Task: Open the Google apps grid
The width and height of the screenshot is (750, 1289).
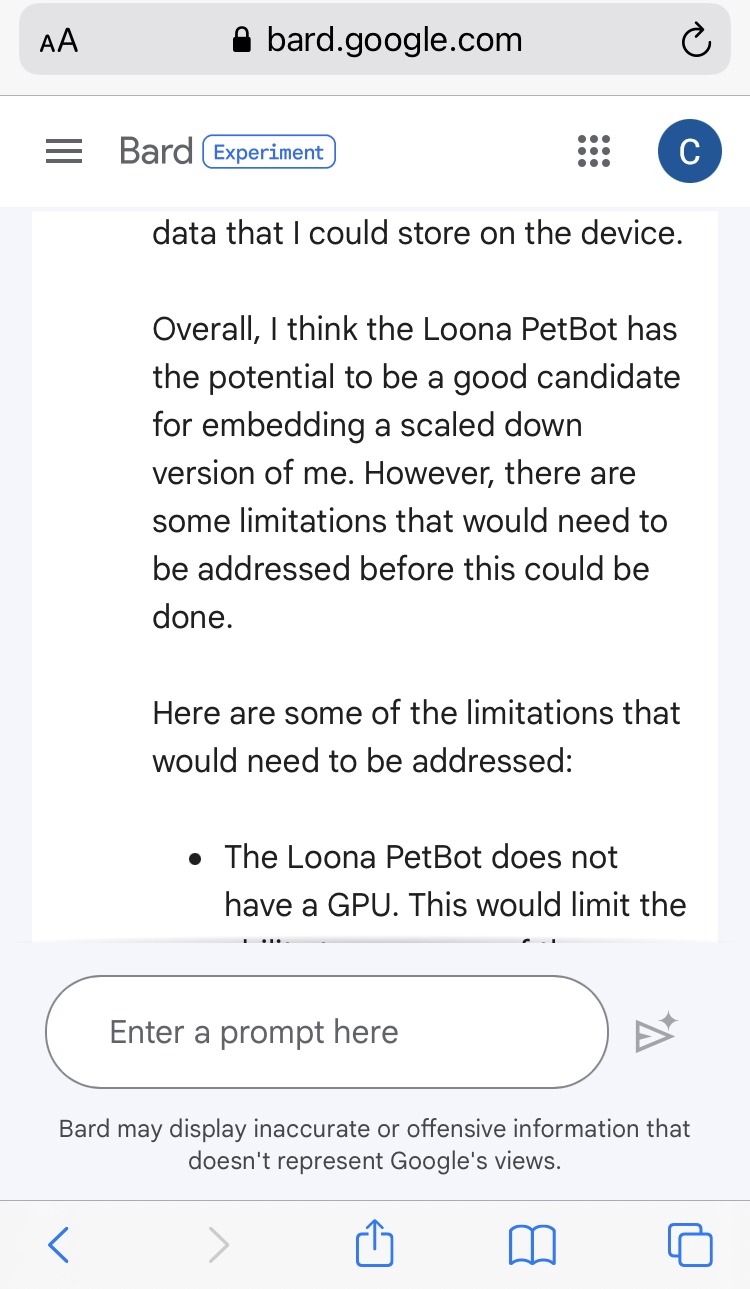Action: (593, 152)
